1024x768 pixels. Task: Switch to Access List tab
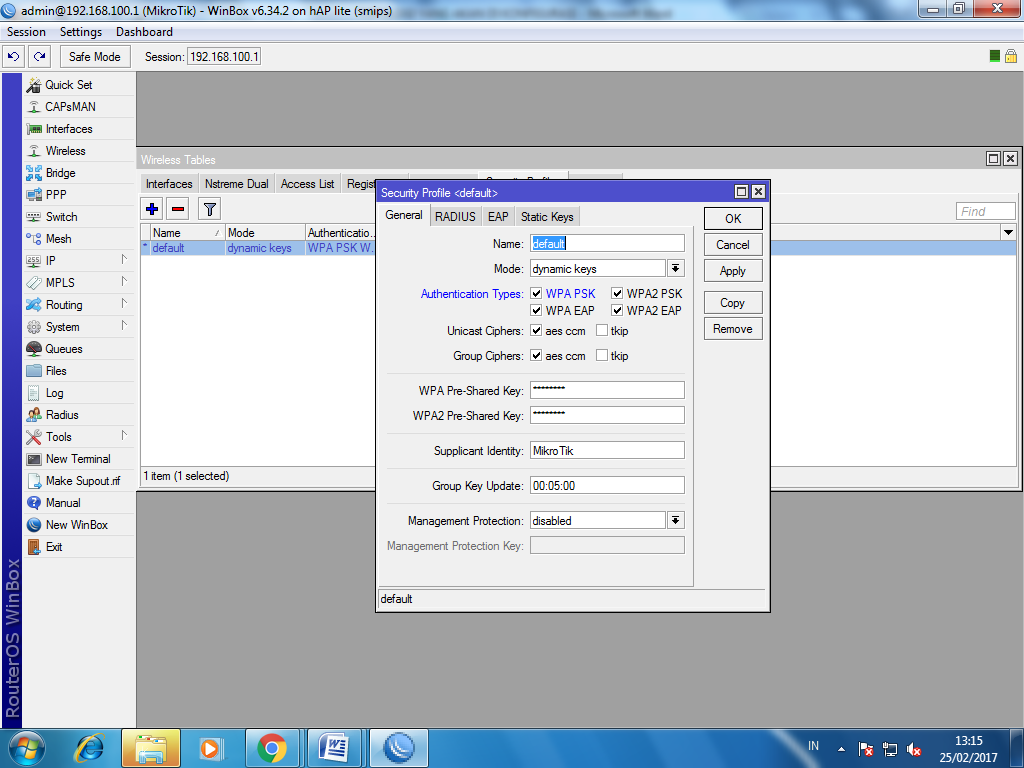point(308,184)
